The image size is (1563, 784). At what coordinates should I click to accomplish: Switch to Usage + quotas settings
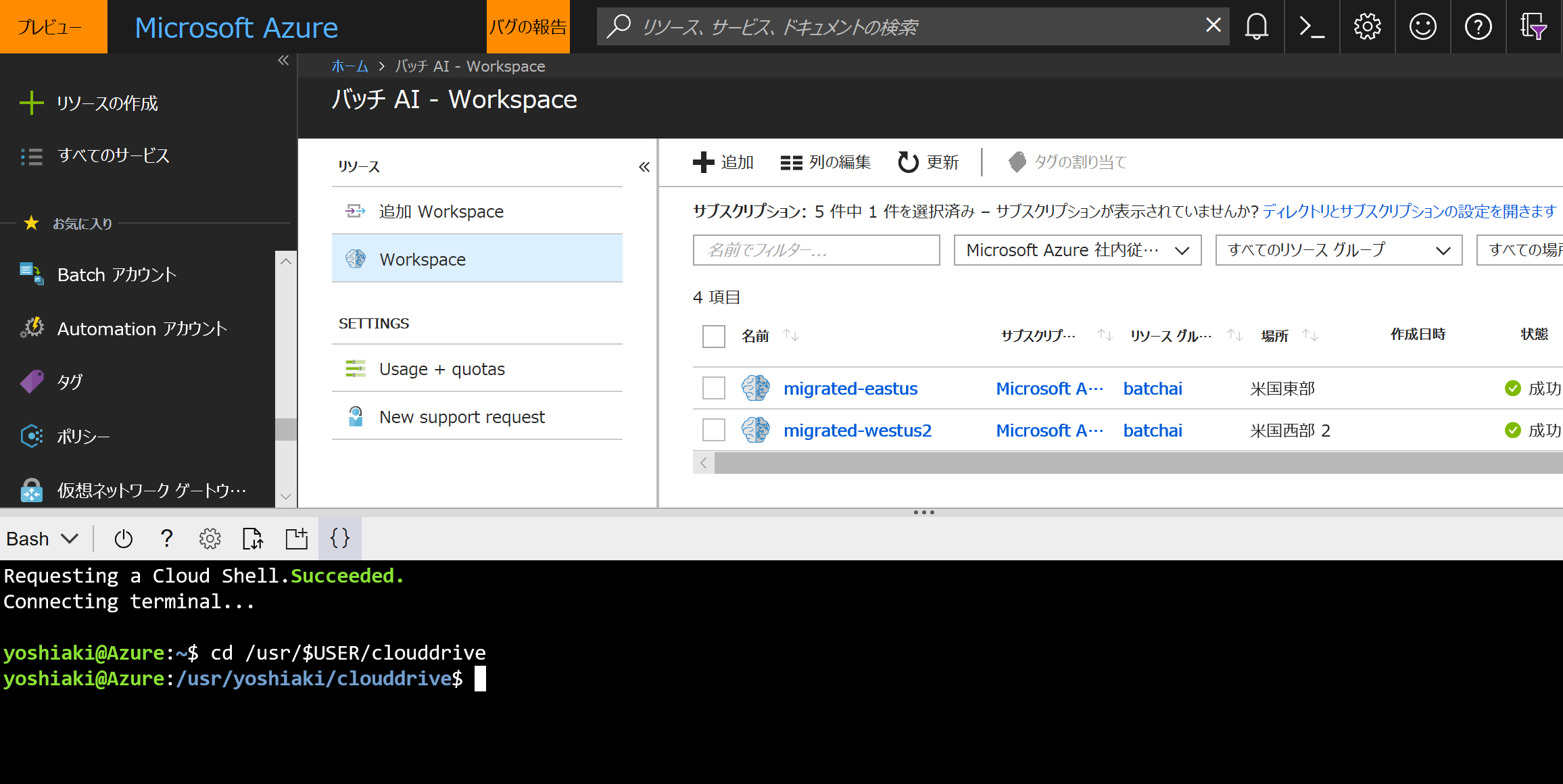point(441,368)
